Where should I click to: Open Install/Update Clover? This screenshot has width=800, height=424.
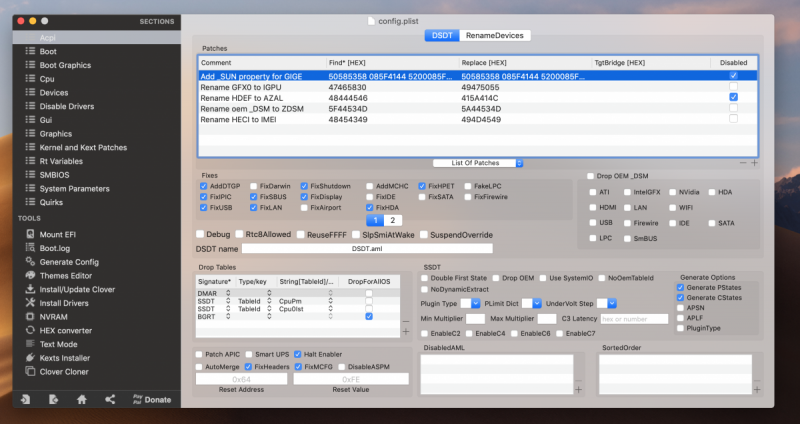click(76, 289)
